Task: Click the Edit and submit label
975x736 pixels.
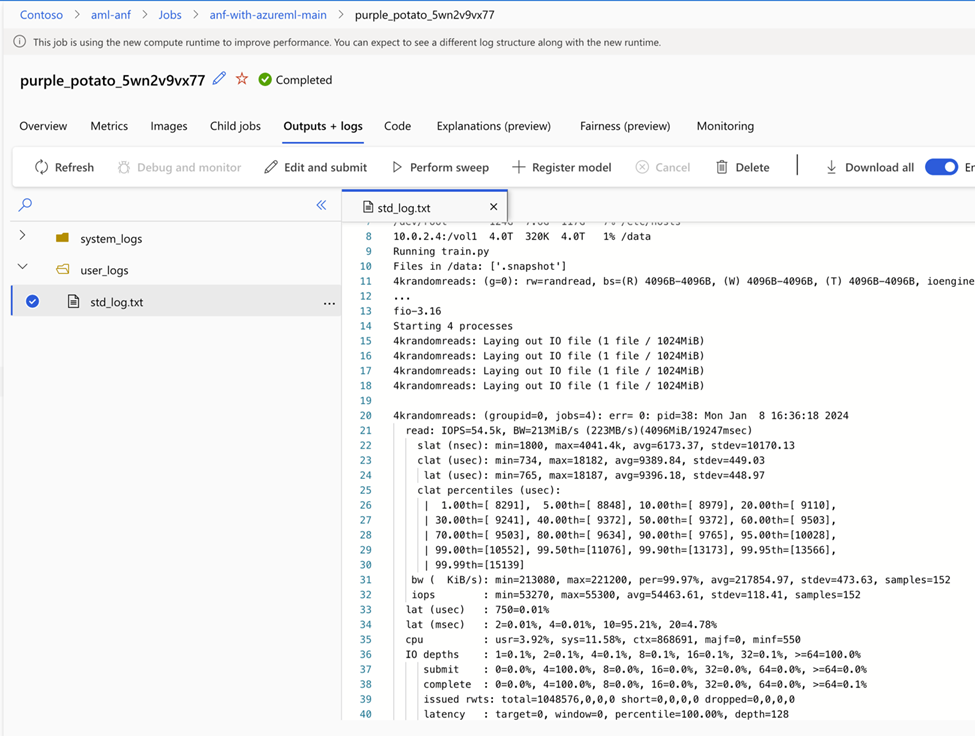Action: (325, 167)
